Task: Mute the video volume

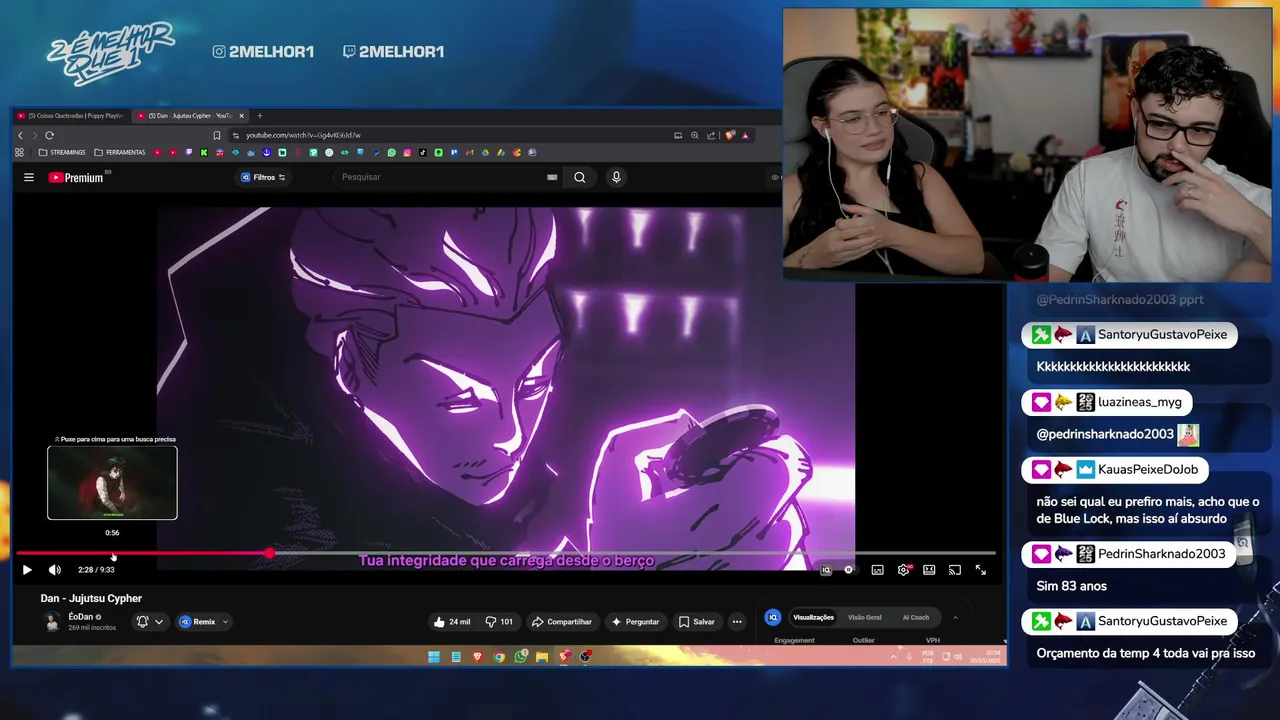Action: 55,570
